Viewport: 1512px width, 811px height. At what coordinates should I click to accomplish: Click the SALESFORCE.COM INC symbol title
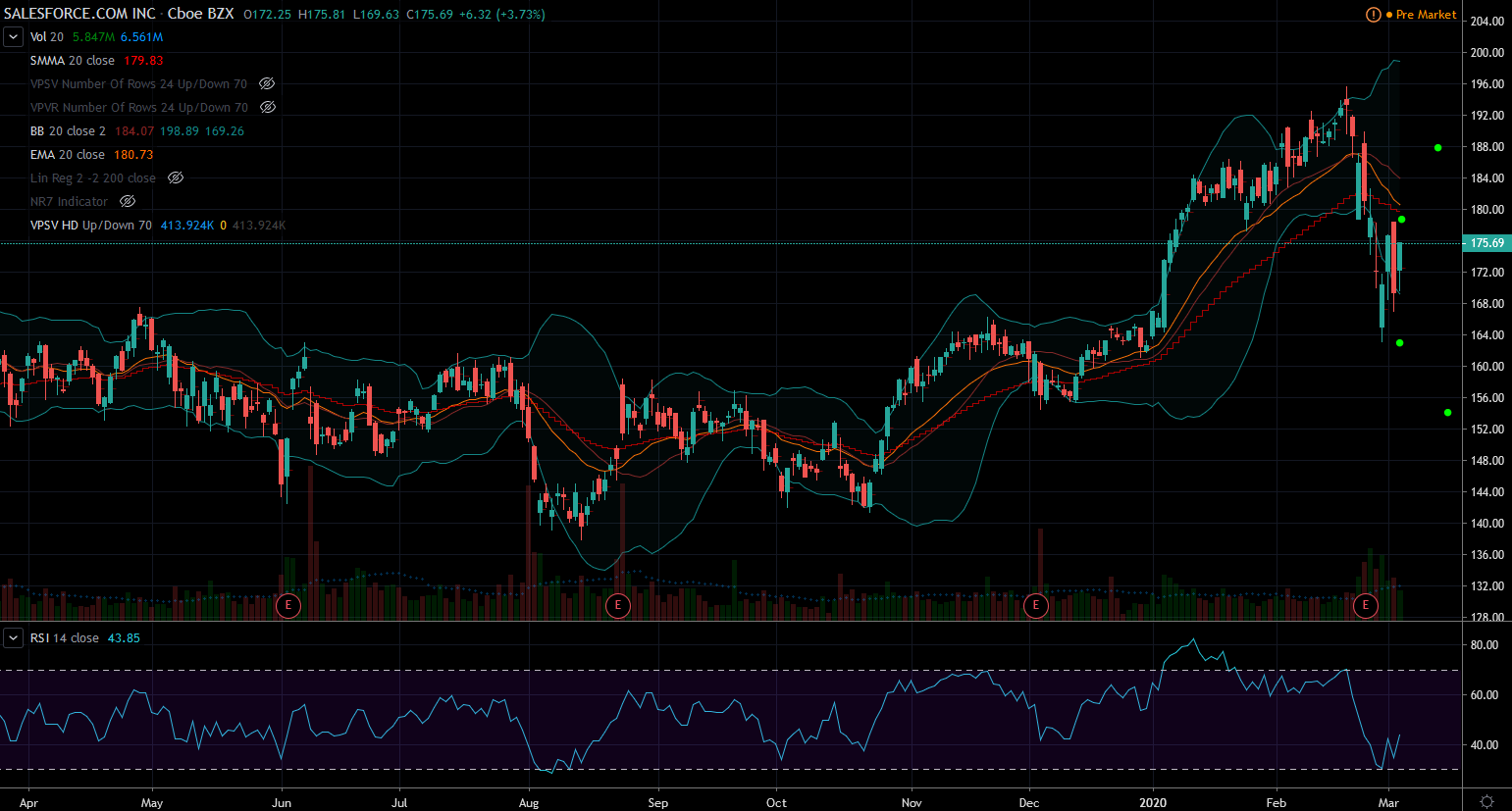[x=79, y=14]
